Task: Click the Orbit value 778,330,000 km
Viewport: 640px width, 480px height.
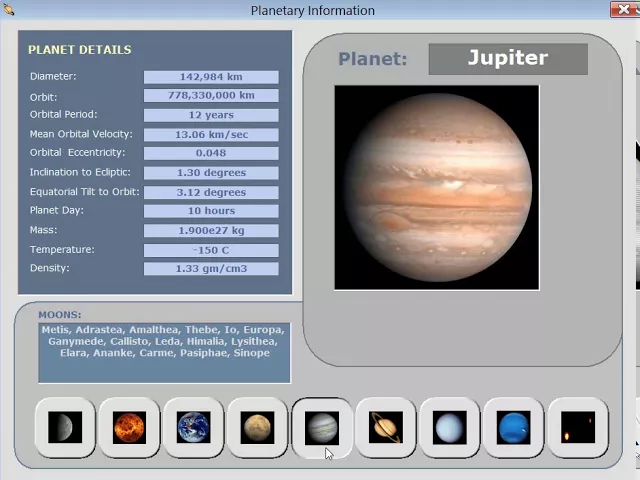Action: coord(211,96)
